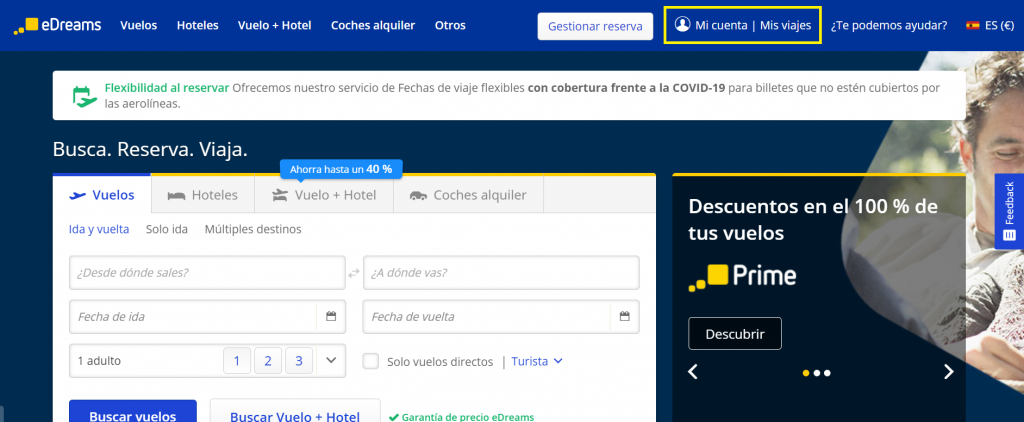Expand the passengers dropdown arrow
Viewport: 1024px width, 422px height.
(x=331, y=361)
